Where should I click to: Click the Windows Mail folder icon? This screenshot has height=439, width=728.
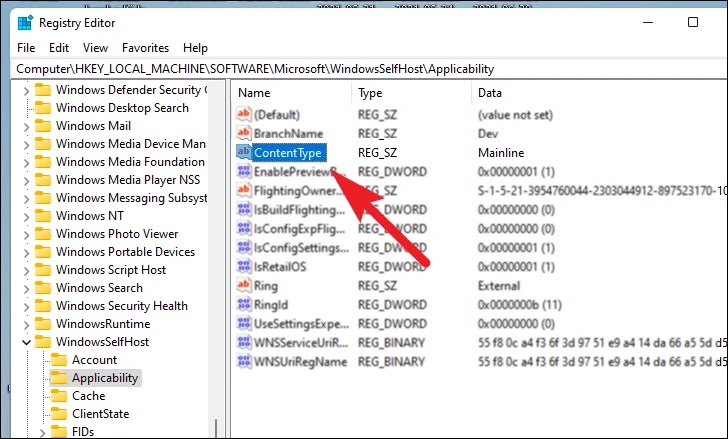pyautogui.click(x=43, y=126)
